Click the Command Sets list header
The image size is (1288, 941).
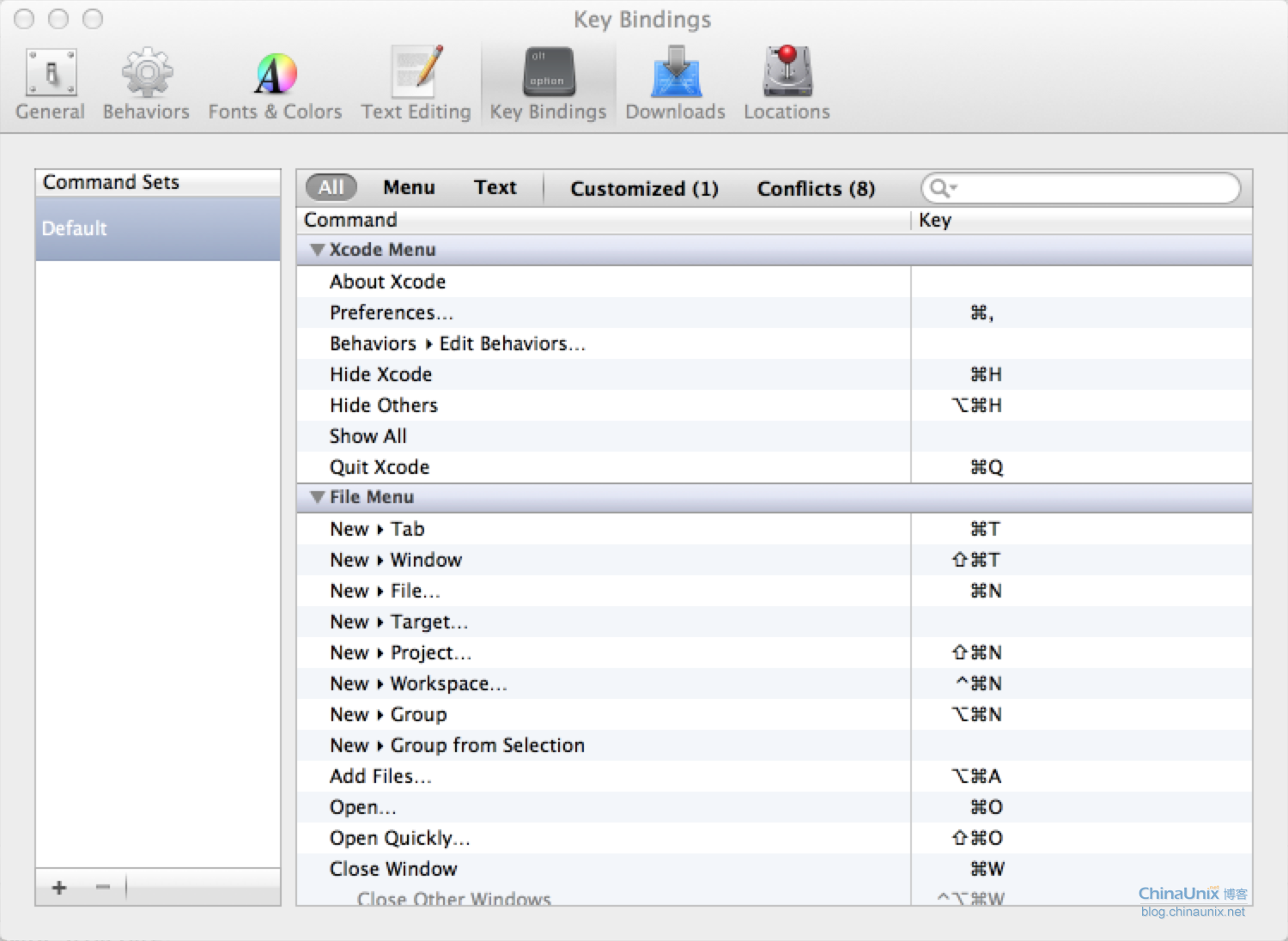click(158, 182)
